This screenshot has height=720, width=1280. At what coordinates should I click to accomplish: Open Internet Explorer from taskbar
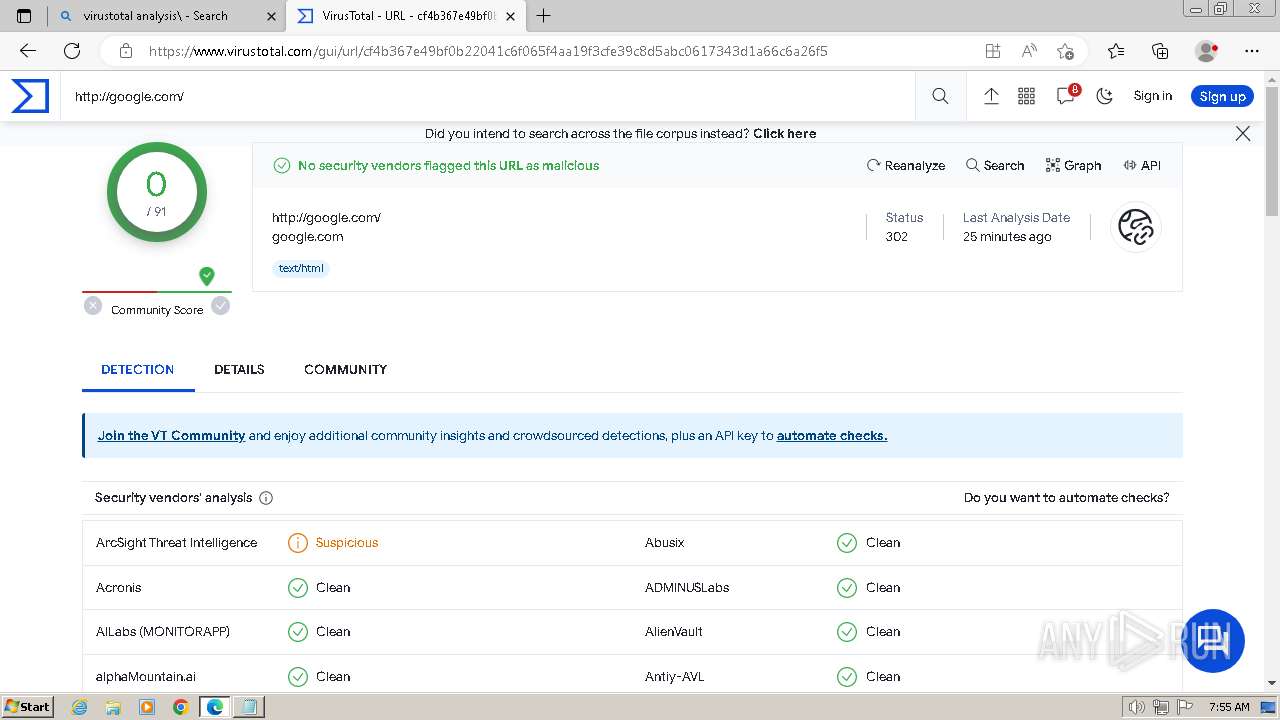pyautogui.click(x=80, y=706)
